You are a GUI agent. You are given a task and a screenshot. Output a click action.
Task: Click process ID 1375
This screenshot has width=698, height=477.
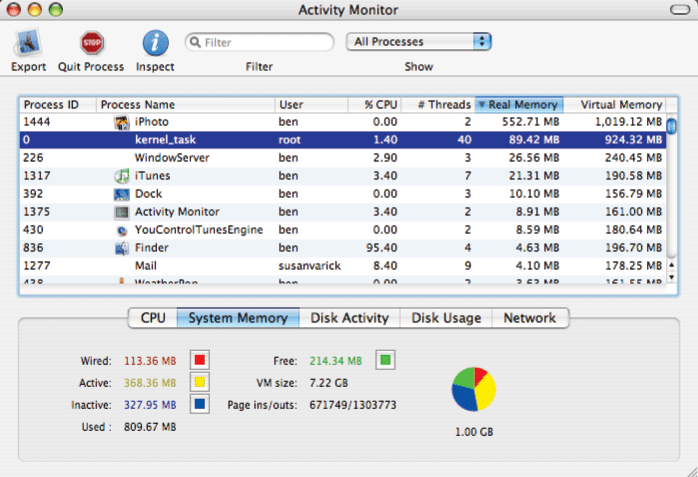(37, 212)
